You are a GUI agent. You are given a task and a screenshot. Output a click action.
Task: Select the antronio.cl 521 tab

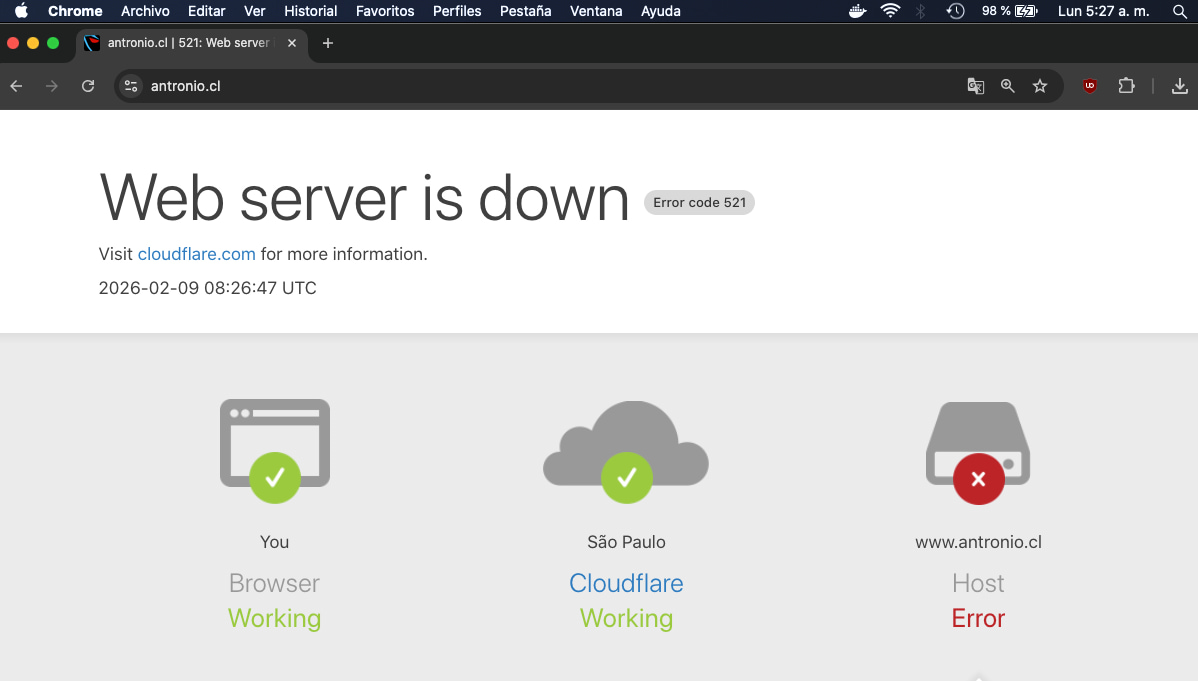[x=192, y=44]
